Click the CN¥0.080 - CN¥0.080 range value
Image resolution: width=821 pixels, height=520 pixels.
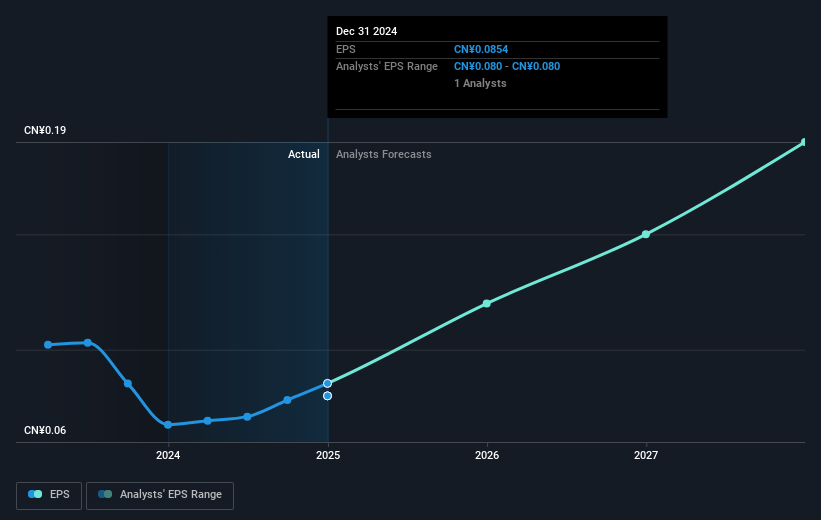507,66
